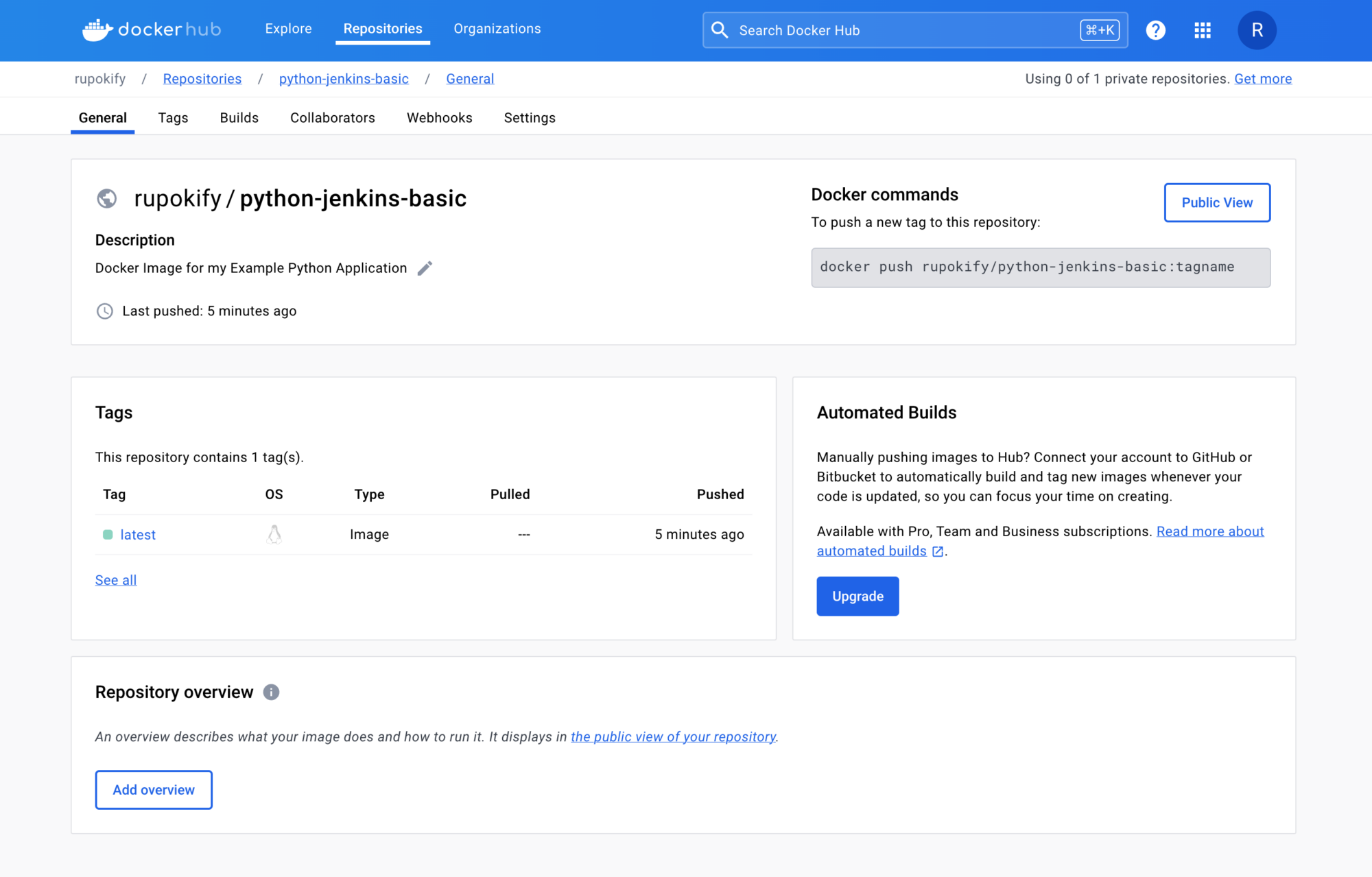1372x877 pixels.
Task: Open Repositories in top navigation
Action: (x=383, y=29)
